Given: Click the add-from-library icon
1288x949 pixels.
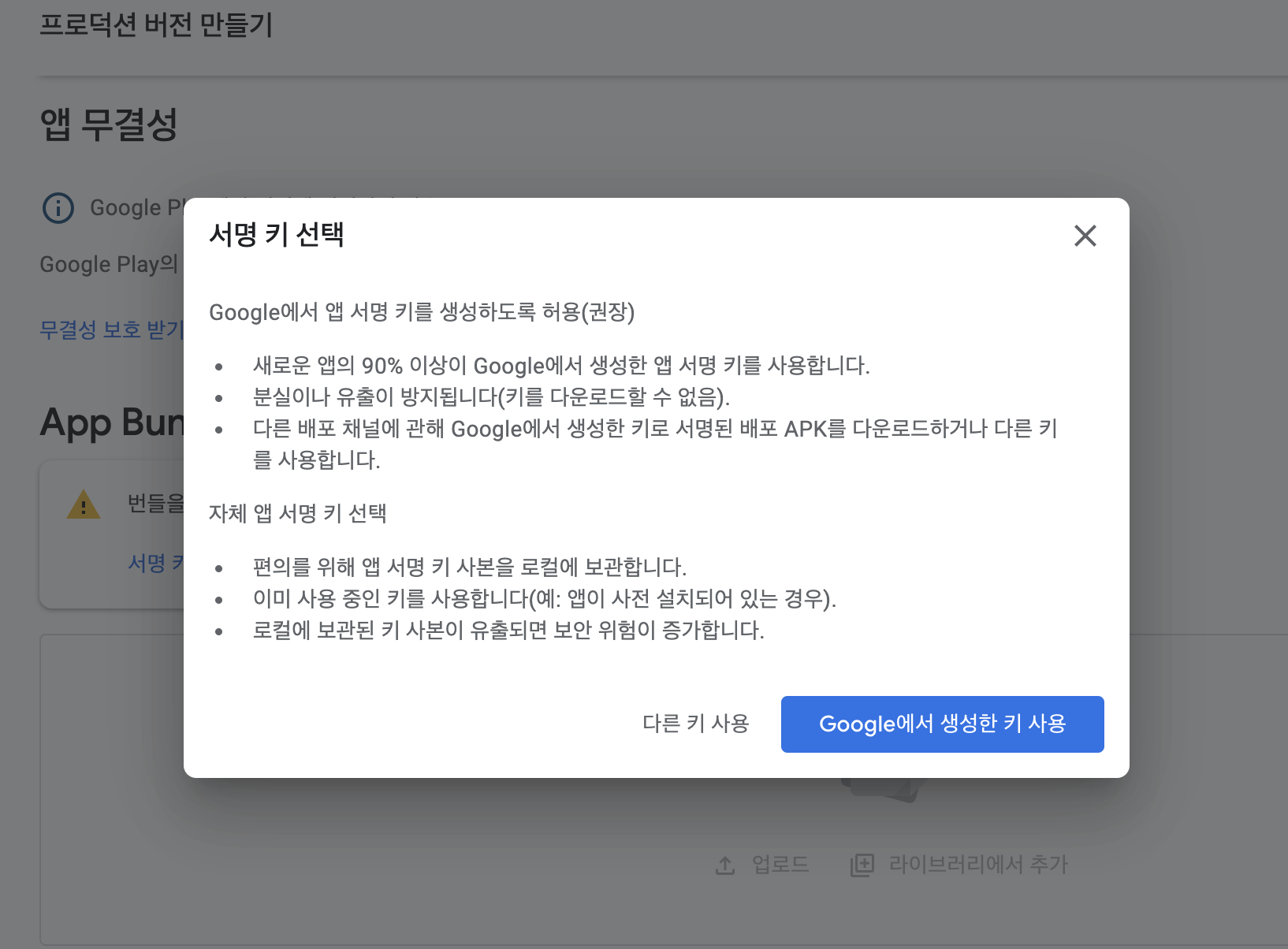Looking at the screenshot, I should point(862,865).
